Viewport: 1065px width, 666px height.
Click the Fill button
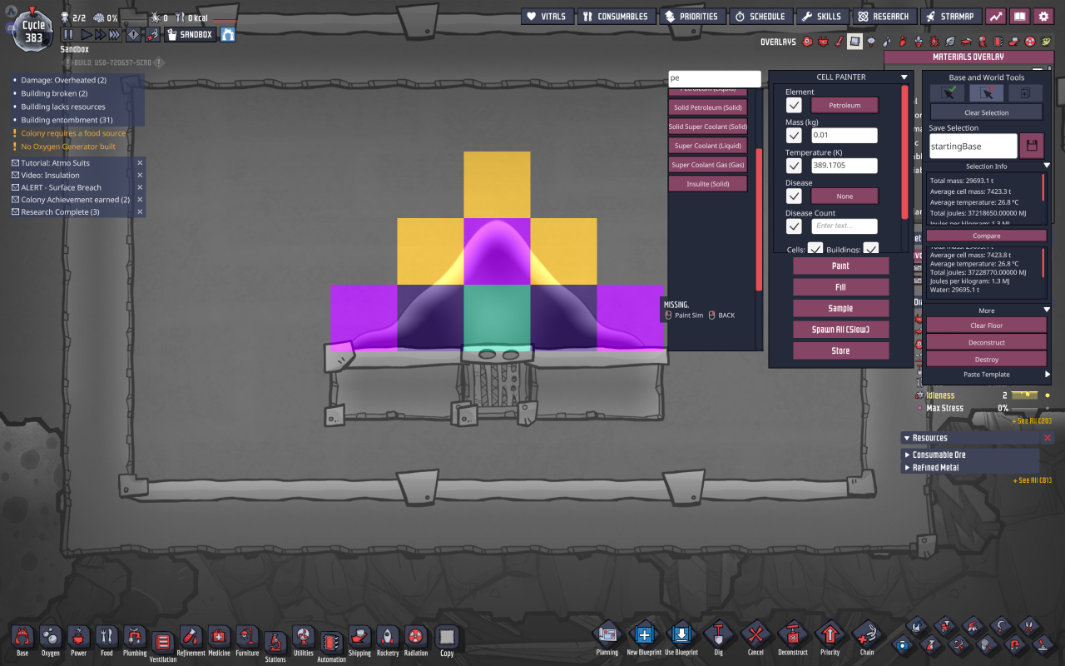(841, 287)
